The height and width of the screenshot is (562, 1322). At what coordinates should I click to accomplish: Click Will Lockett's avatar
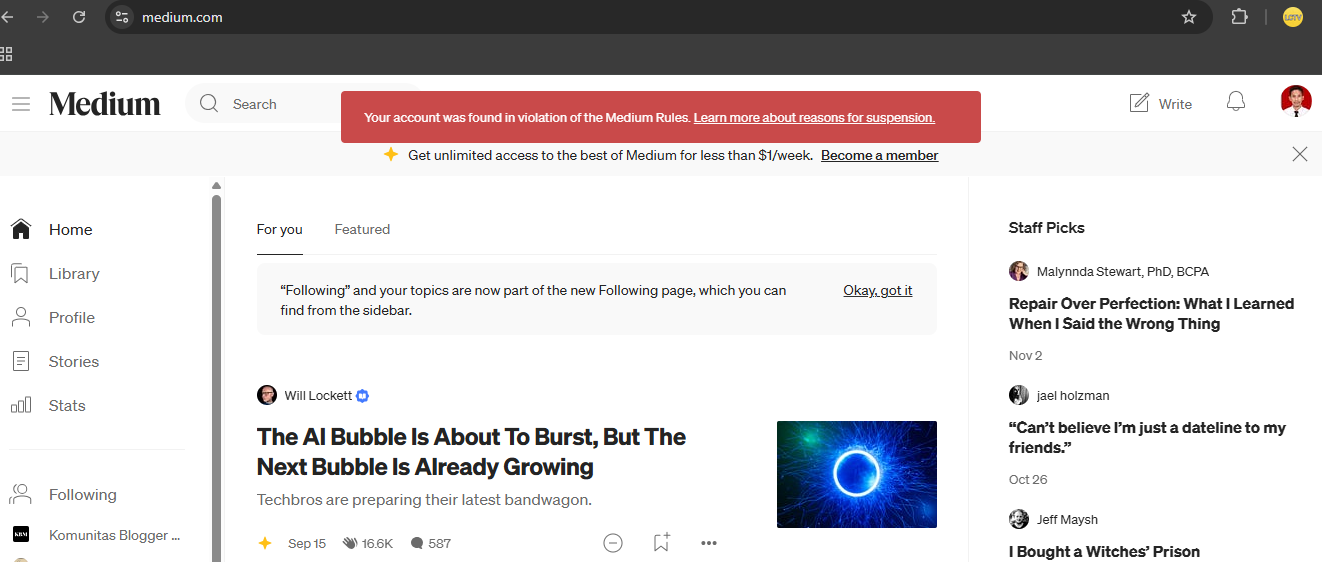point(267,395)
